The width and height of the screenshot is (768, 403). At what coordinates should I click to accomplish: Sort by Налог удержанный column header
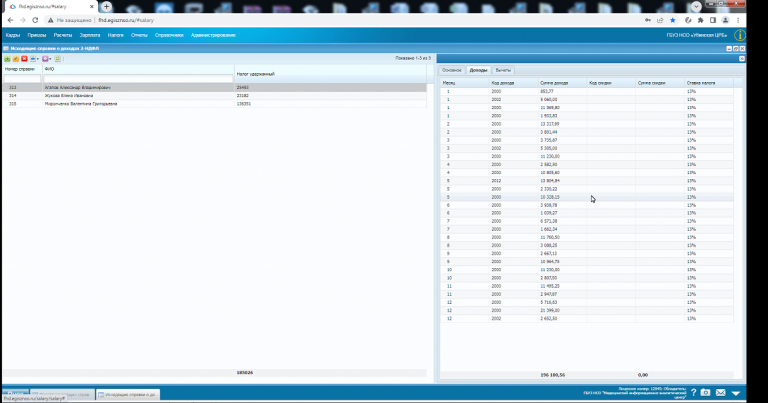[x=331, y=74]
